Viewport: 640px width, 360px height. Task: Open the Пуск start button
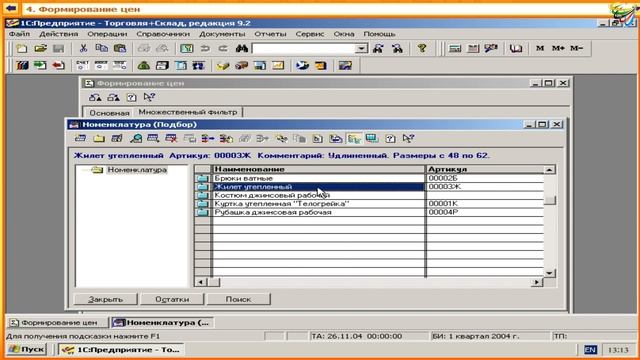tap(27, 349)
